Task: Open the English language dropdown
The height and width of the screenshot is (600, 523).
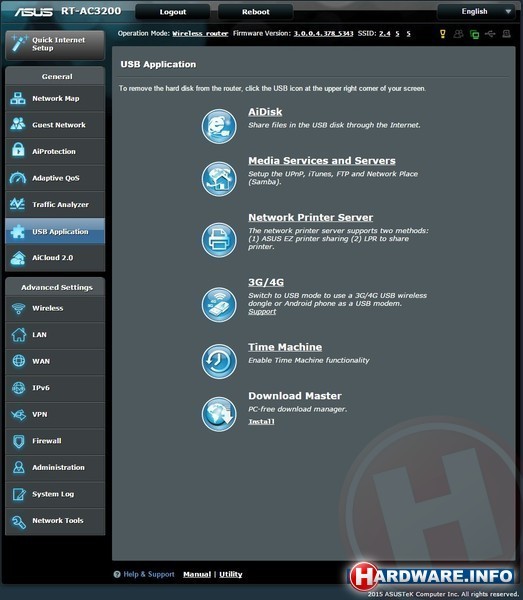Action: tap(476, 12)
